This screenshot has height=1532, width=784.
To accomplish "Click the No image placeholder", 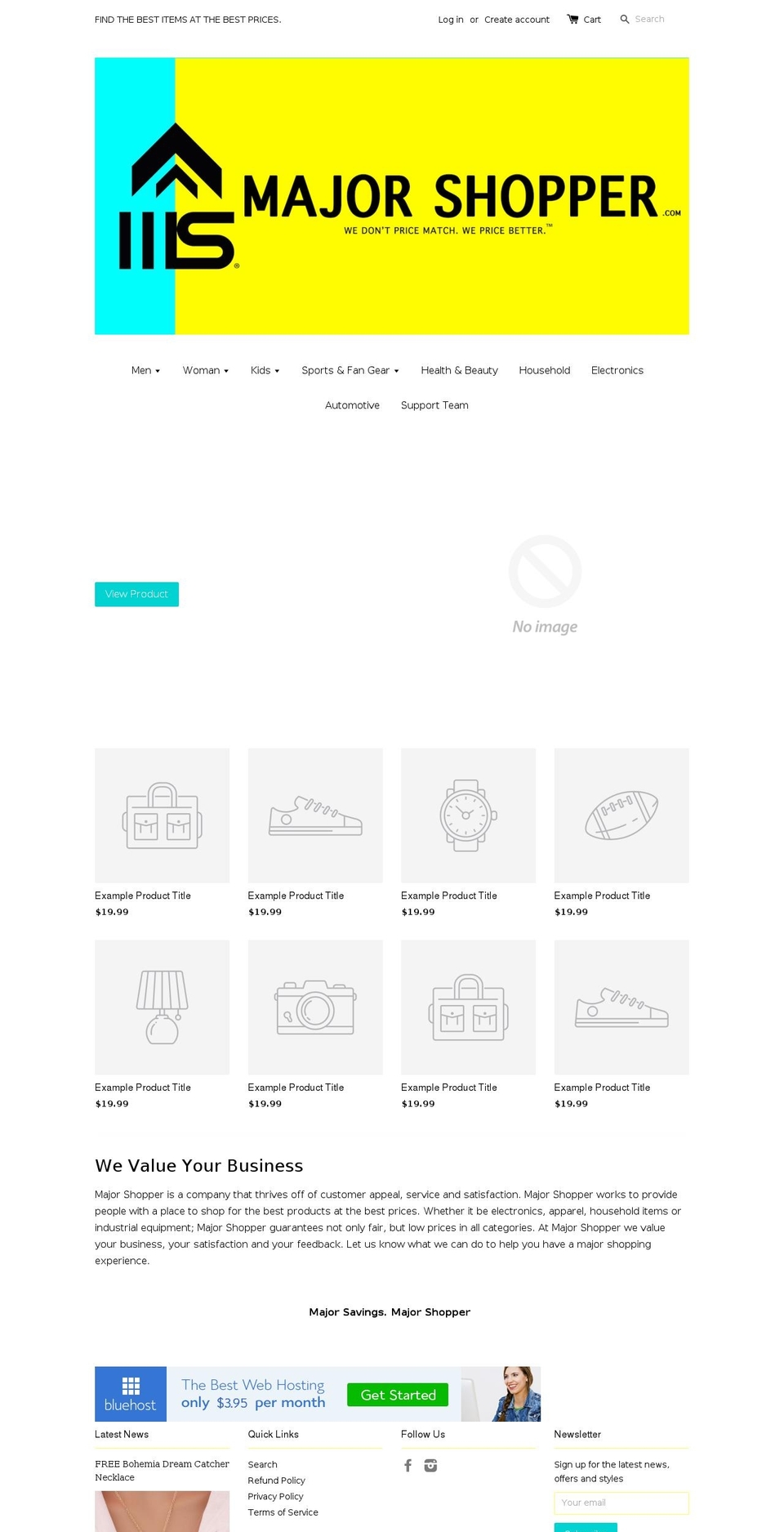I will point(545,584).
